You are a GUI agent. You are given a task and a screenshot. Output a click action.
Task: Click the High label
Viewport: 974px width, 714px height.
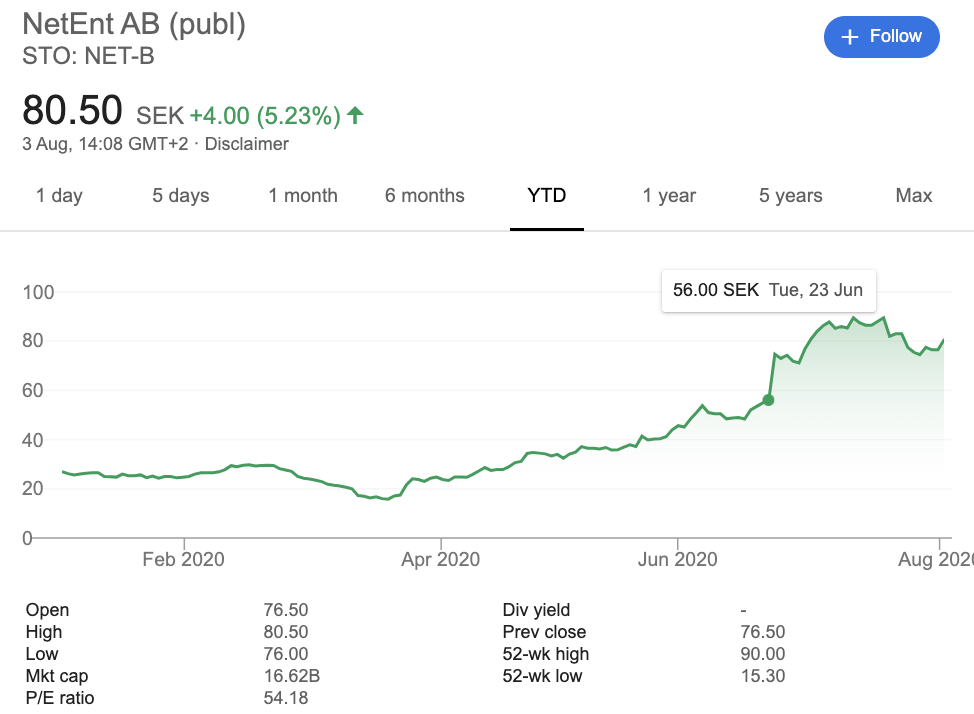44,632
